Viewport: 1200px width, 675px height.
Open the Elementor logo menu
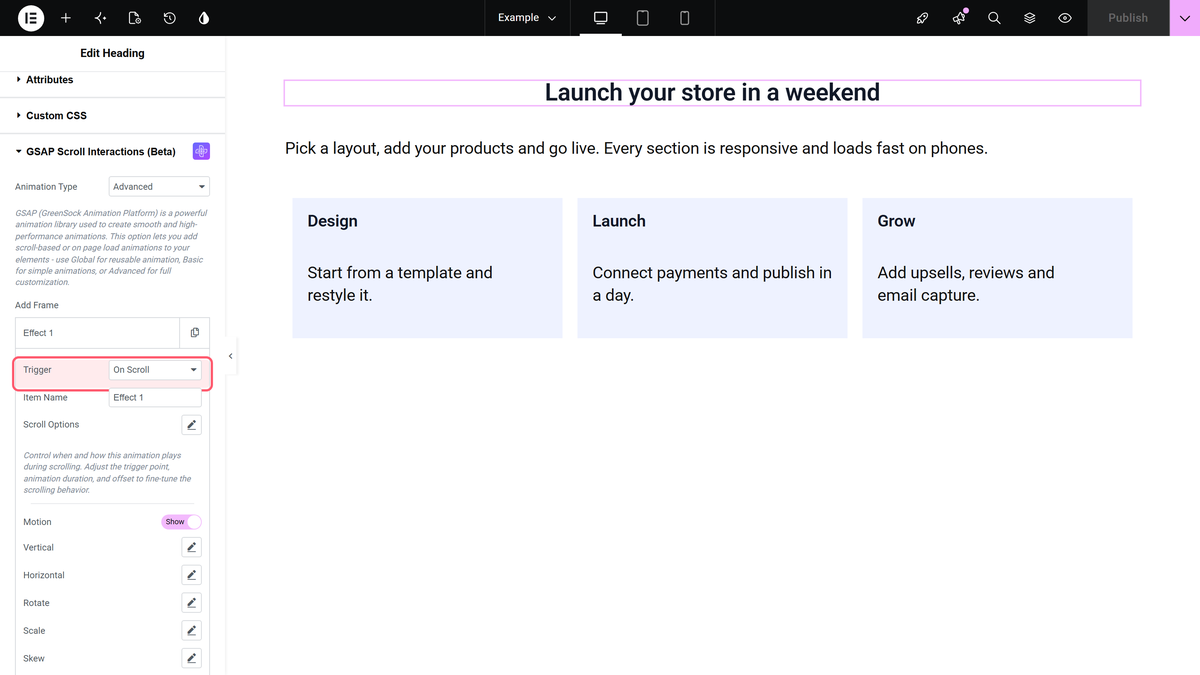(x=31, y=18)
